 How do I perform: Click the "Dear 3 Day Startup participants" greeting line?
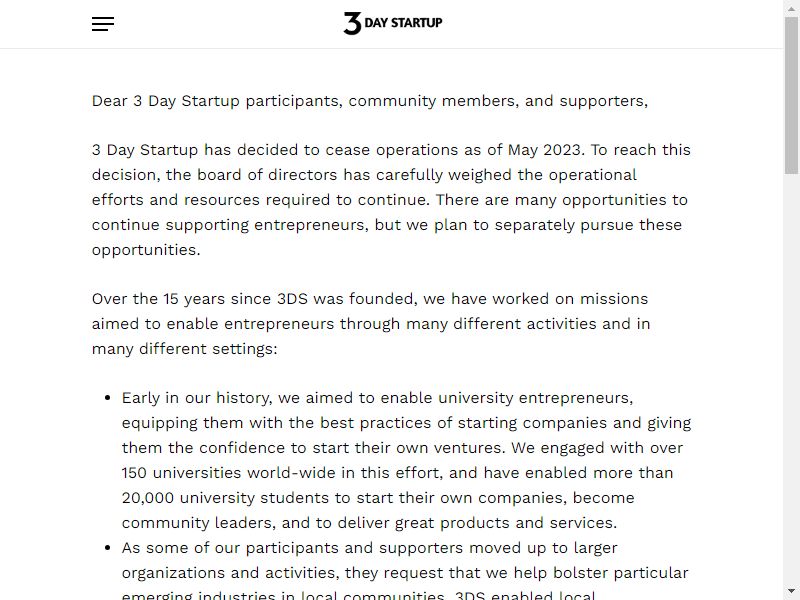[x=370, y=101]
